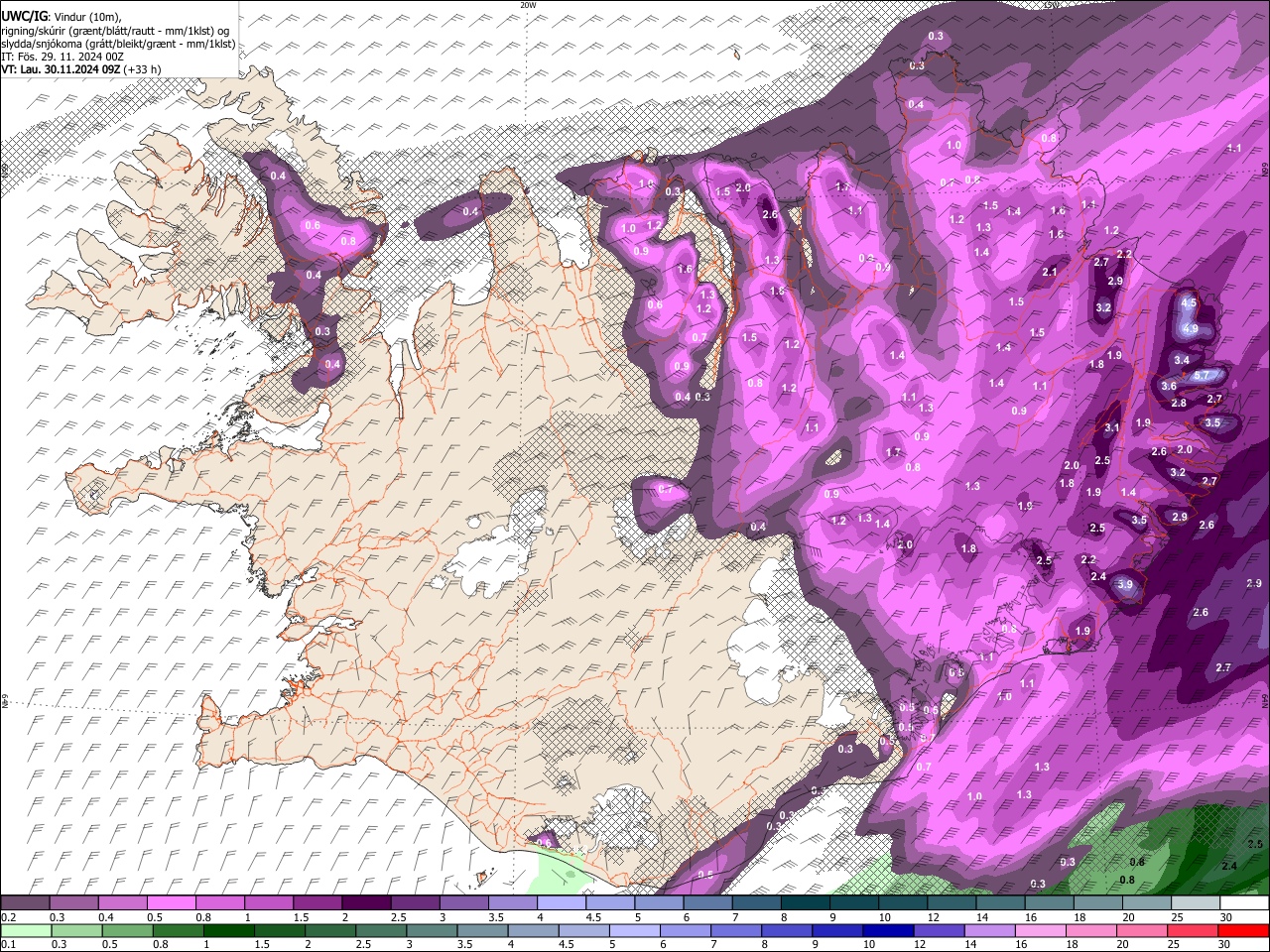Click the 'slydda/snjókoma' description line
The width and height of the screenshot is (1270, 952).
click(118, 44)
